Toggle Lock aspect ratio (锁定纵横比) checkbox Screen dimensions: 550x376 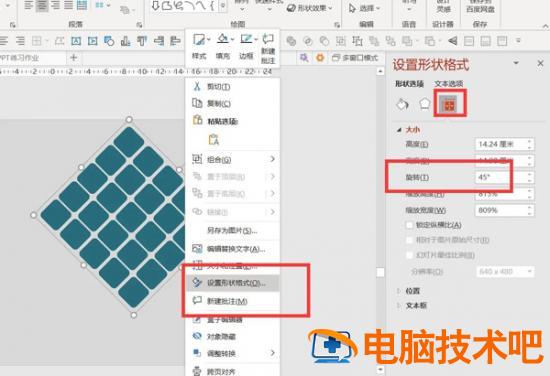coord(409,225)
